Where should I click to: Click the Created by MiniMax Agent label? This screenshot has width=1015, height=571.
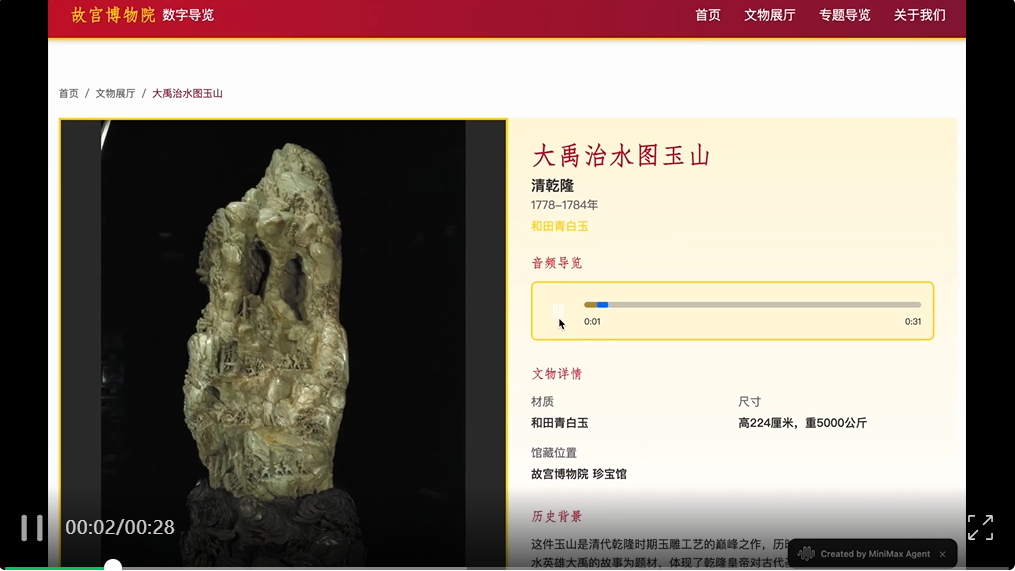[x=875, y=554]
